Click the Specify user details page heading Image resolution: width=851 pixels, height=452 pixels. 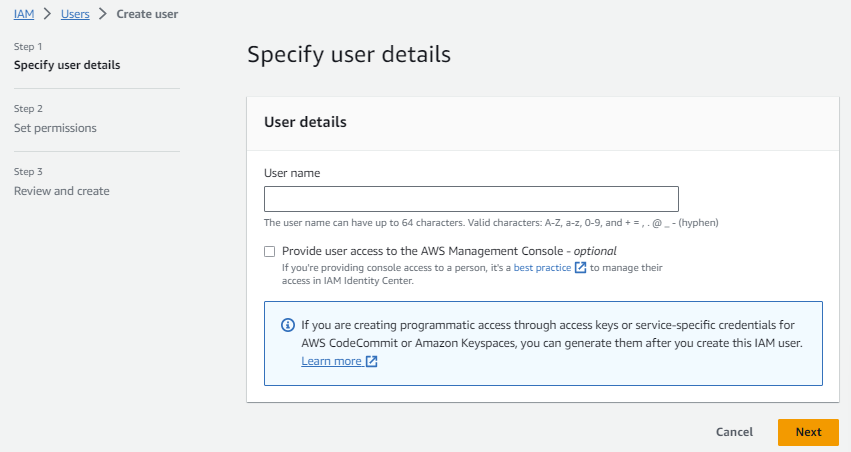coord(348,54)
